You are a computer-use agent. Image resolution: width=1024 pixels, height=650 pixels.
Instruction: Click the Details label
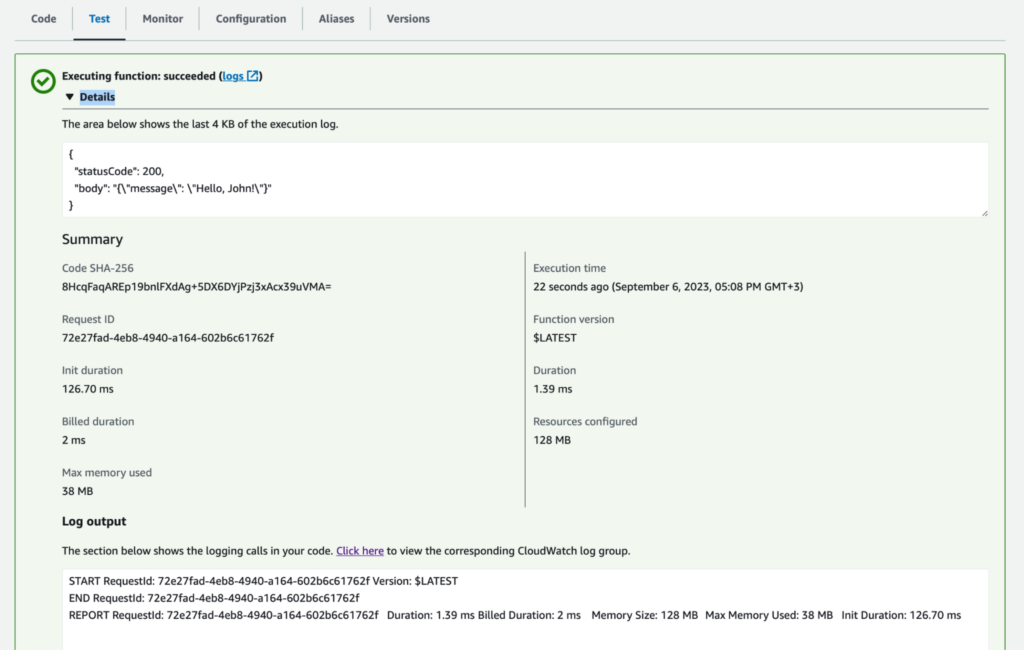pyautogui.click(x=97, y=97)
